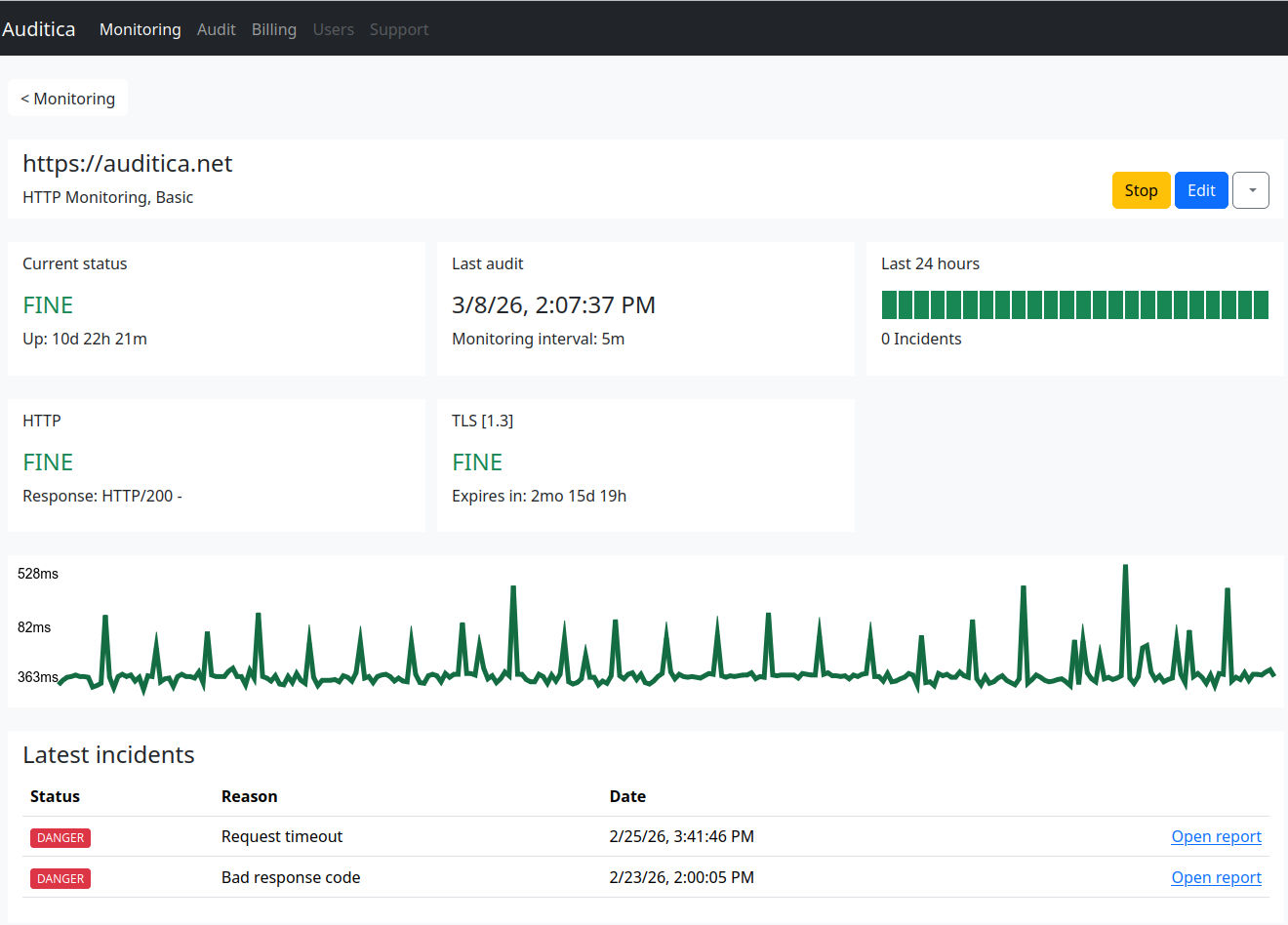1288x925 pixels.
Task: Click the FINE status under Current status
Action: pyautogui.click(x=47, y=305)
